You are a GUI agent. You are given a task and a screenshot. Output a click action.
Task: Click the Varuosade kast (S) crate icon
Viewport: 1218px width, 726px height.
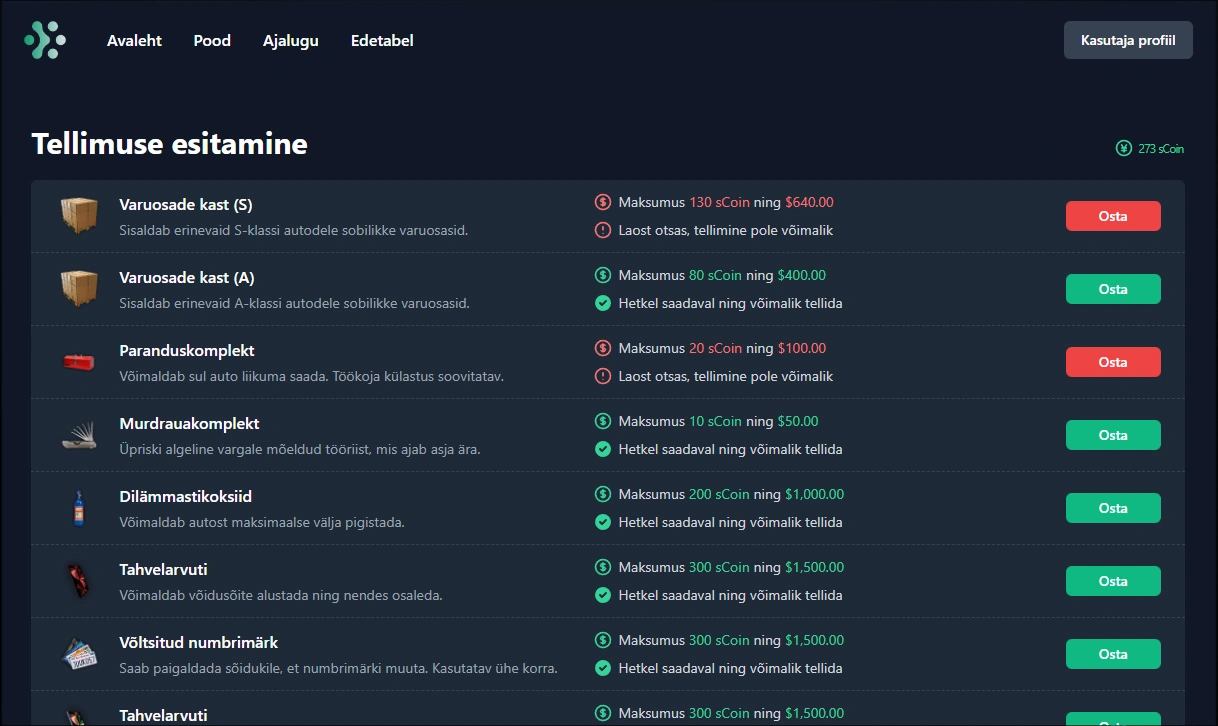(x=78, y=216)
